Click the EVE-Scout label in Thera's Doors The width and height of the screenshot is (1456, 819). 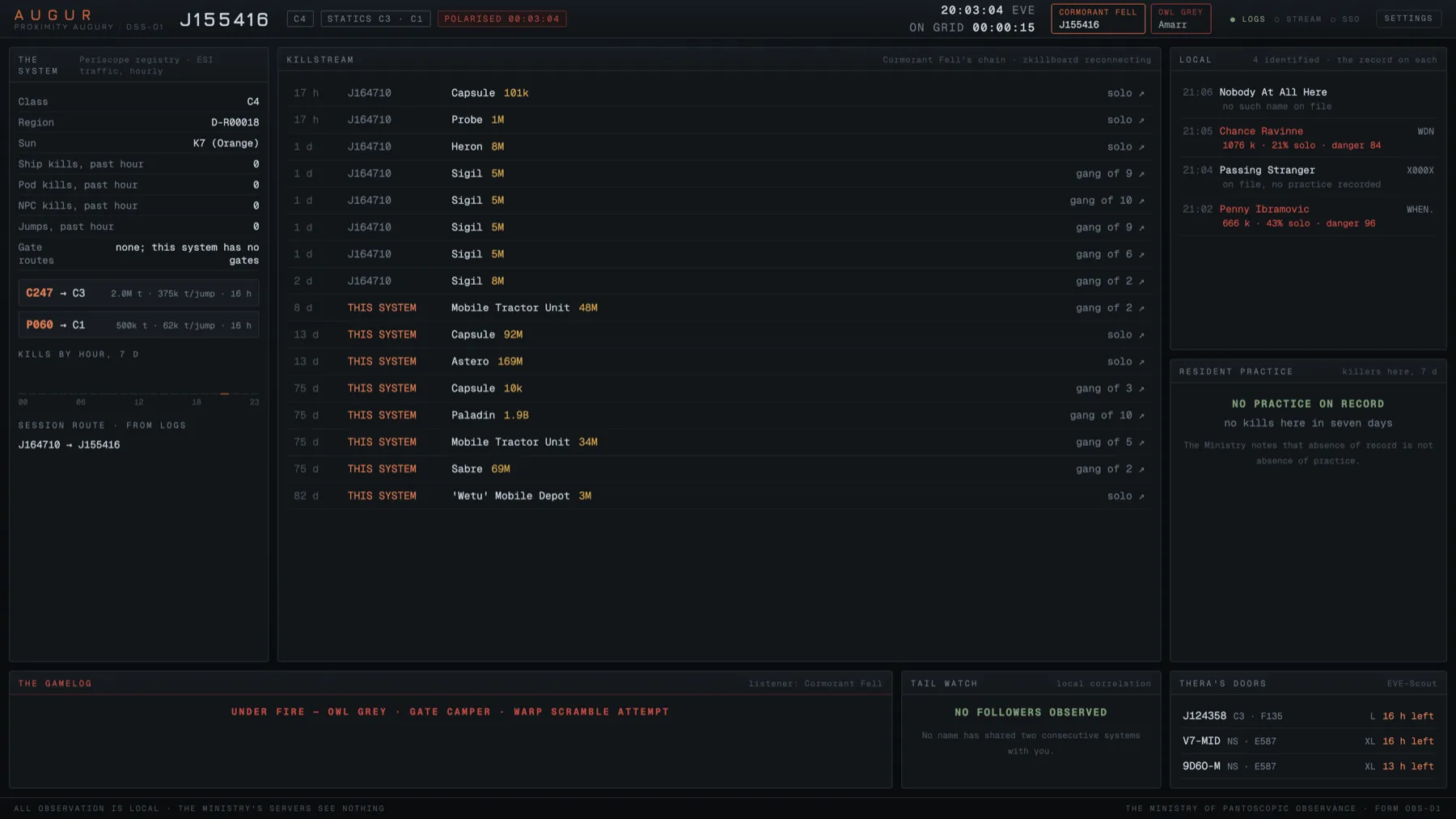1412,684
